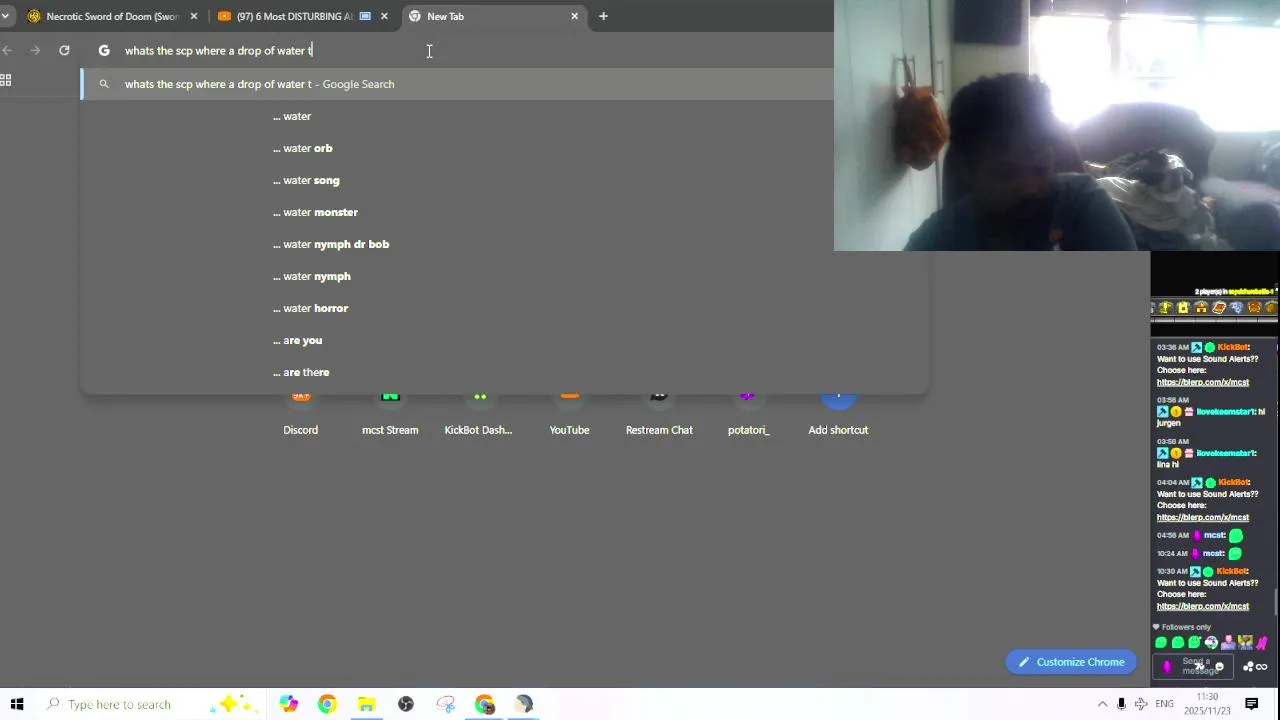1280x720 pixels.
Task: Open the potatori_ shortcut
Action: click(748, 414)
